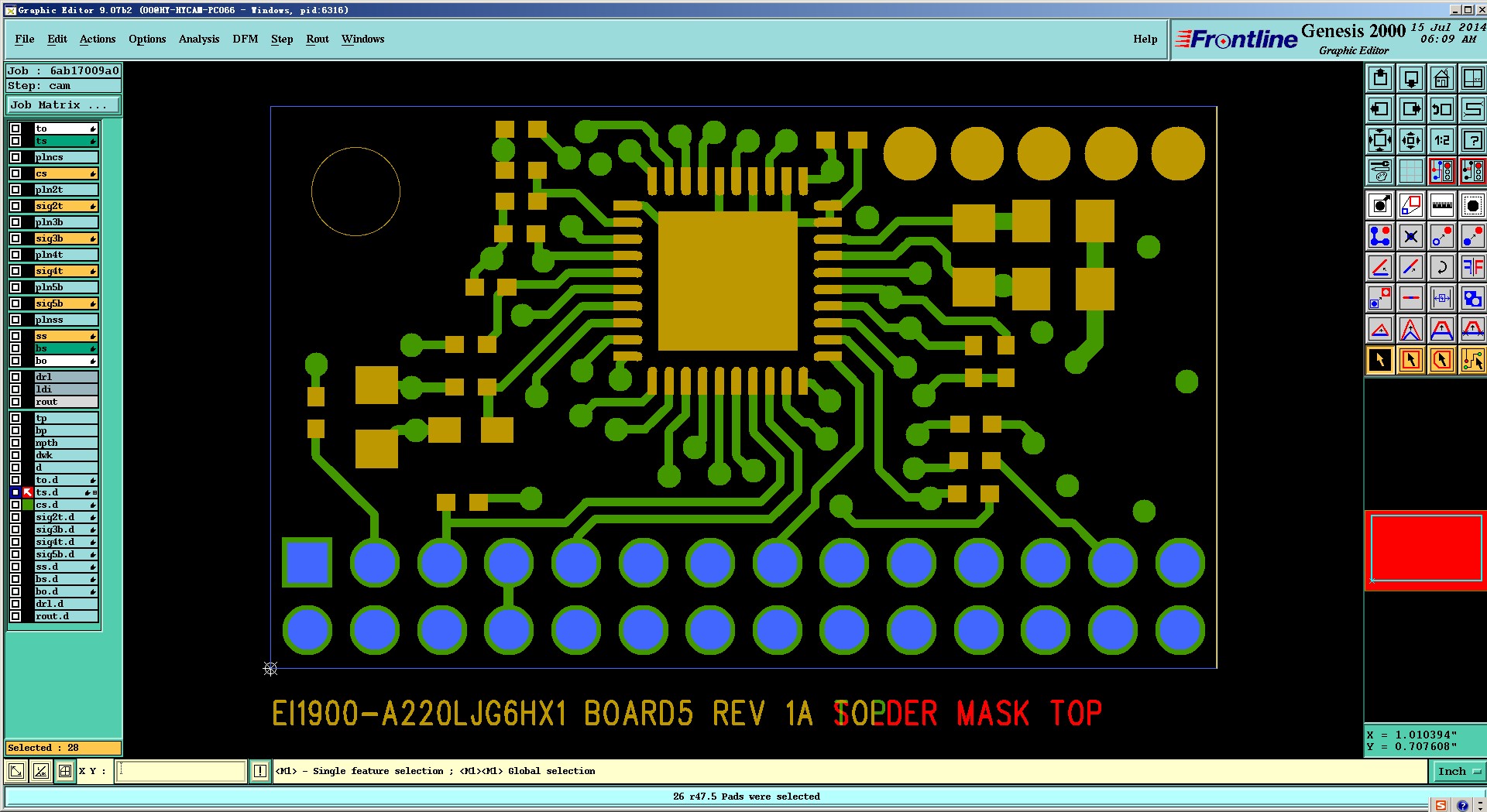Click the delete feature X icon
1487x812 pixels.
click(1411, 236)
